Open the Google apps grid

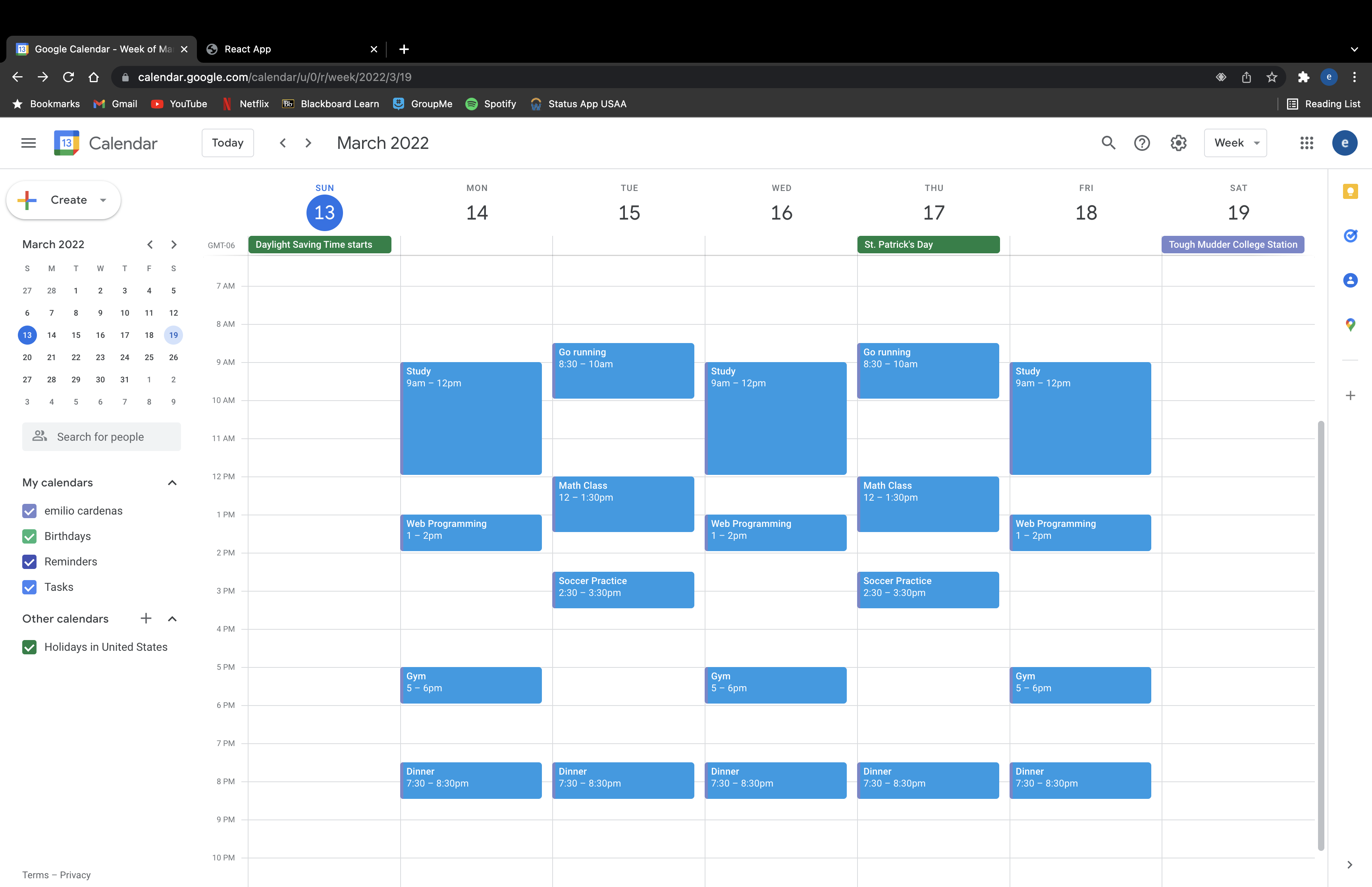pos(1306,143)
